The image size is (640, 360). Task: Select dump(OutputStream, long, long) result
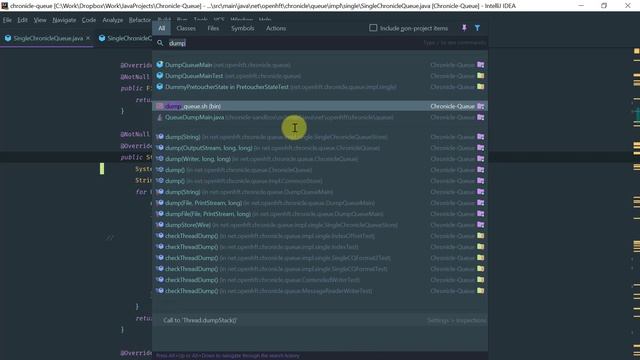point(320,148)
